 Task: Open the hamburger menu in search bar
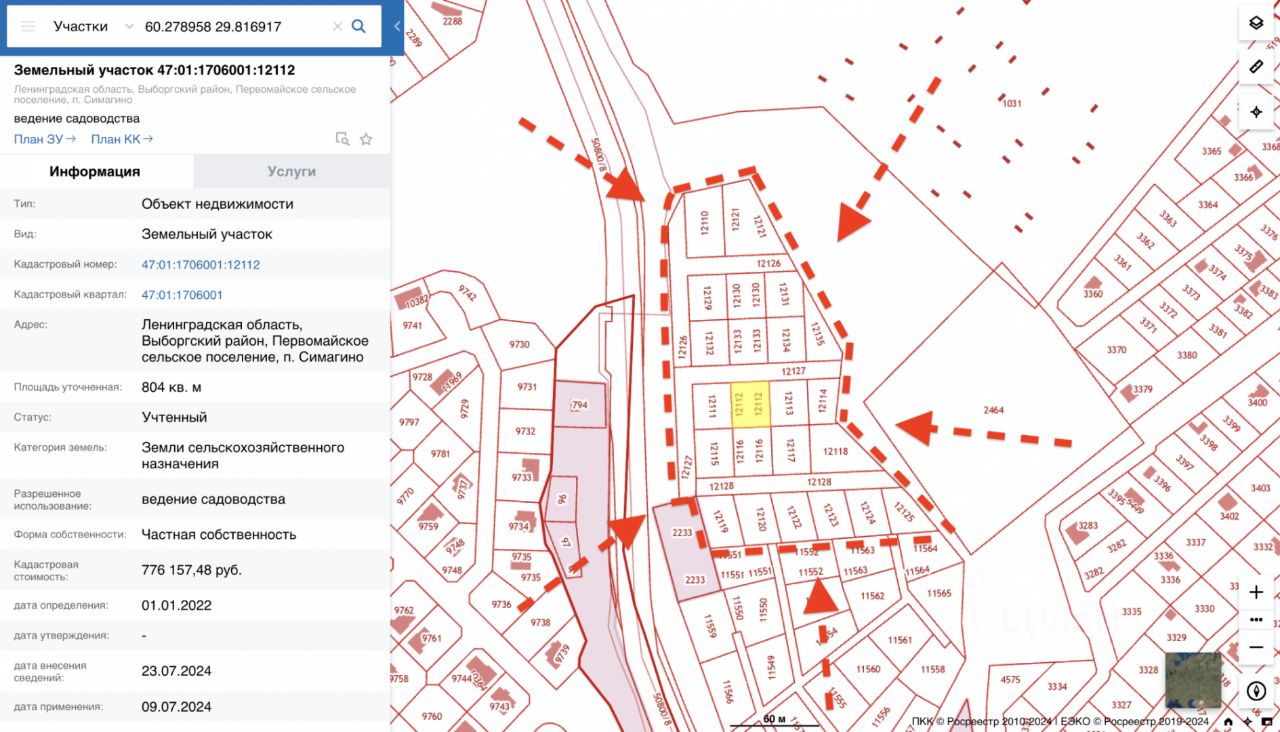(x=28, y=27)
